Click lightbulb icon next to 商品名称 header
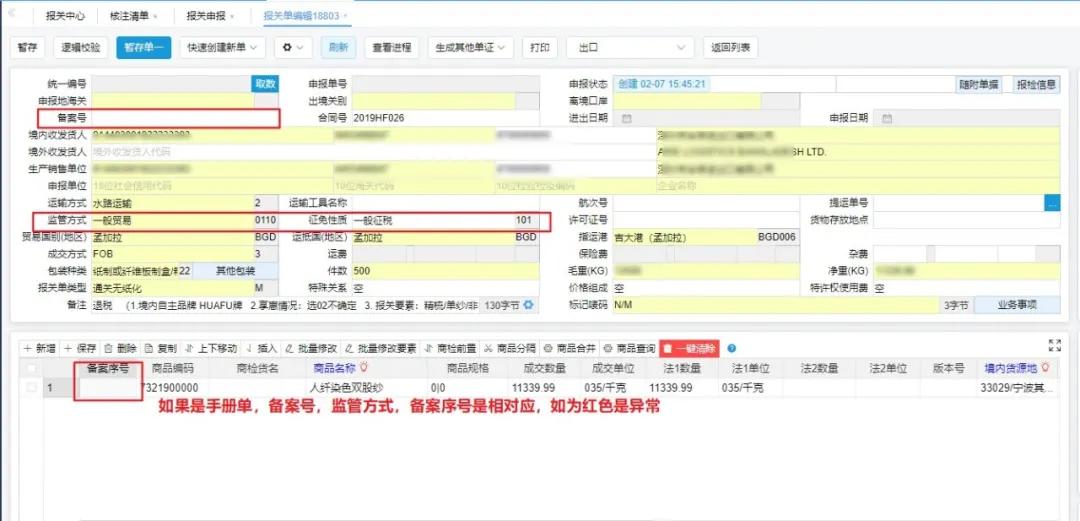This screenshot has width=1080, height=521. [364, 368]
